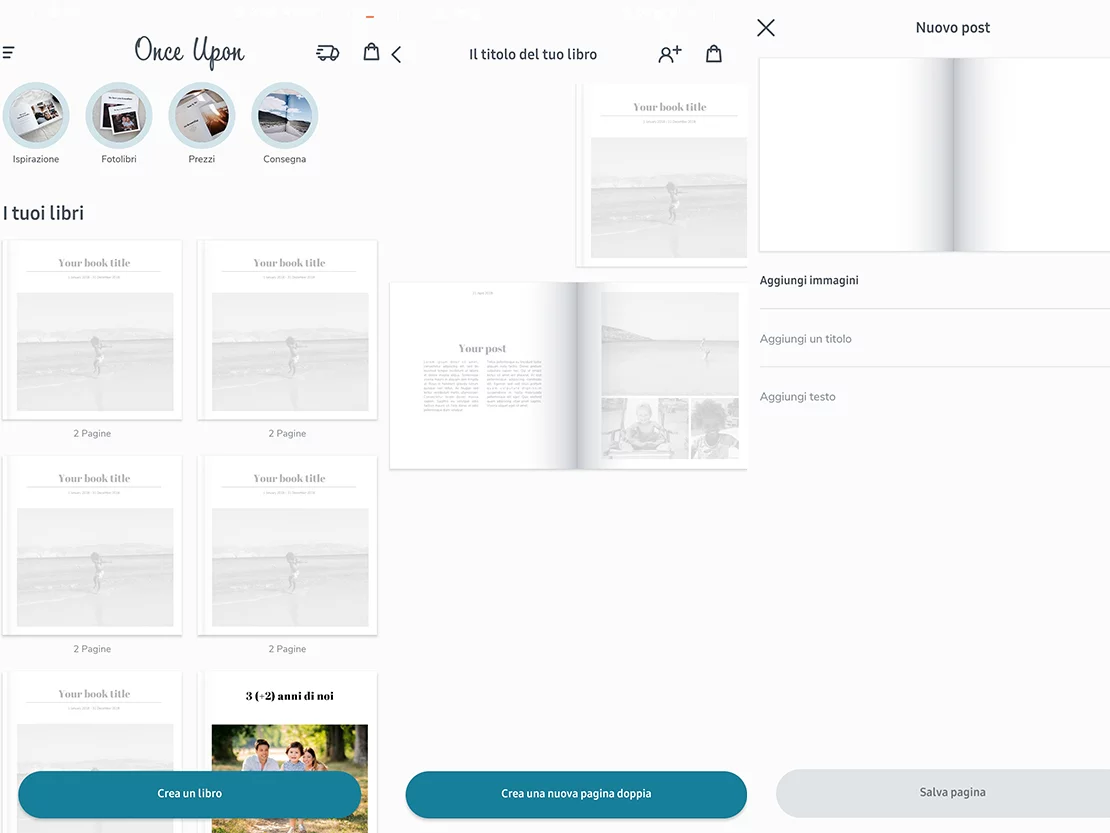Open the Your post double-page spread
1110x833 pixels.
point(568,375)
